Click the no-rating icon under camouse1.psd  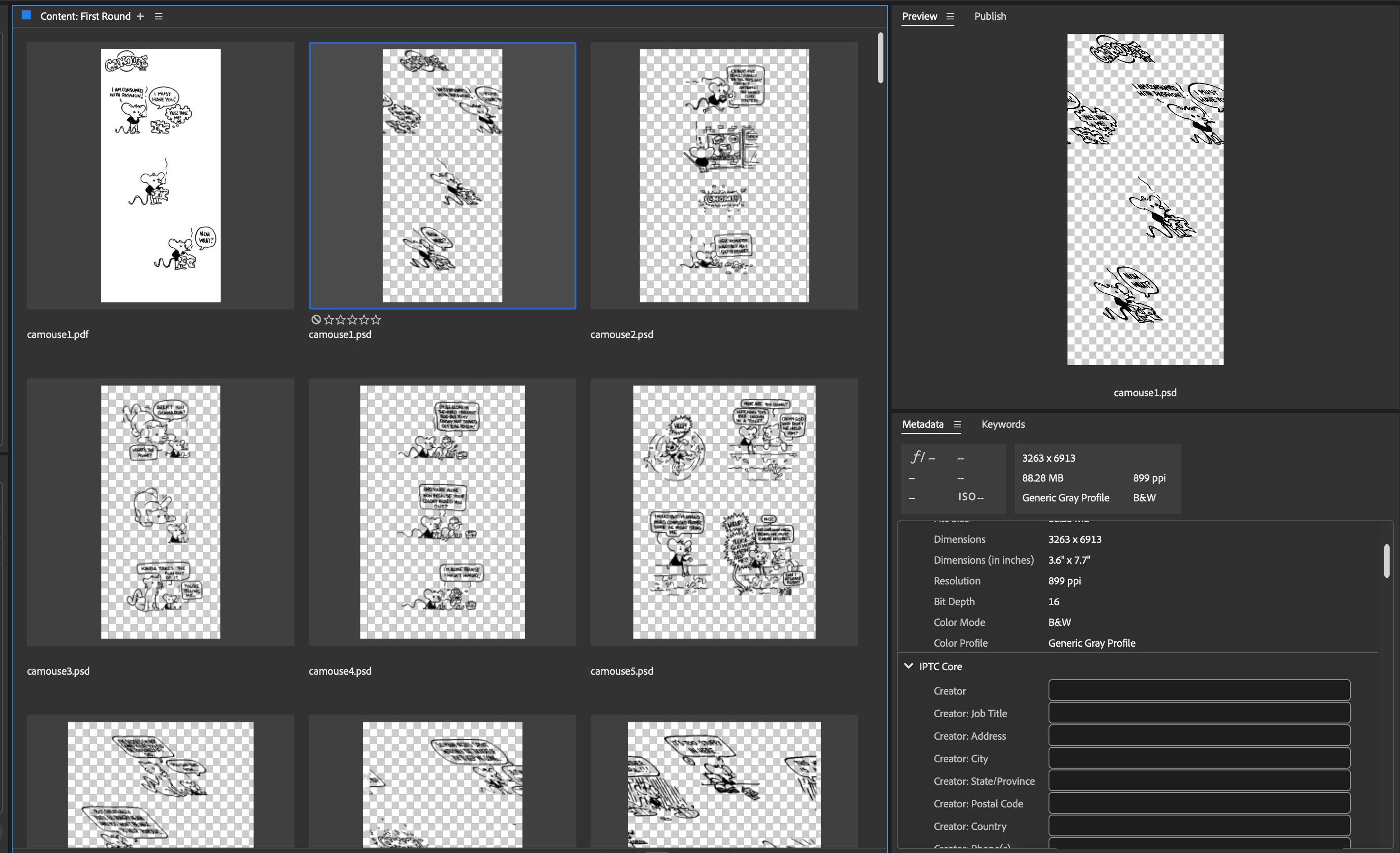tap(316, 320)
